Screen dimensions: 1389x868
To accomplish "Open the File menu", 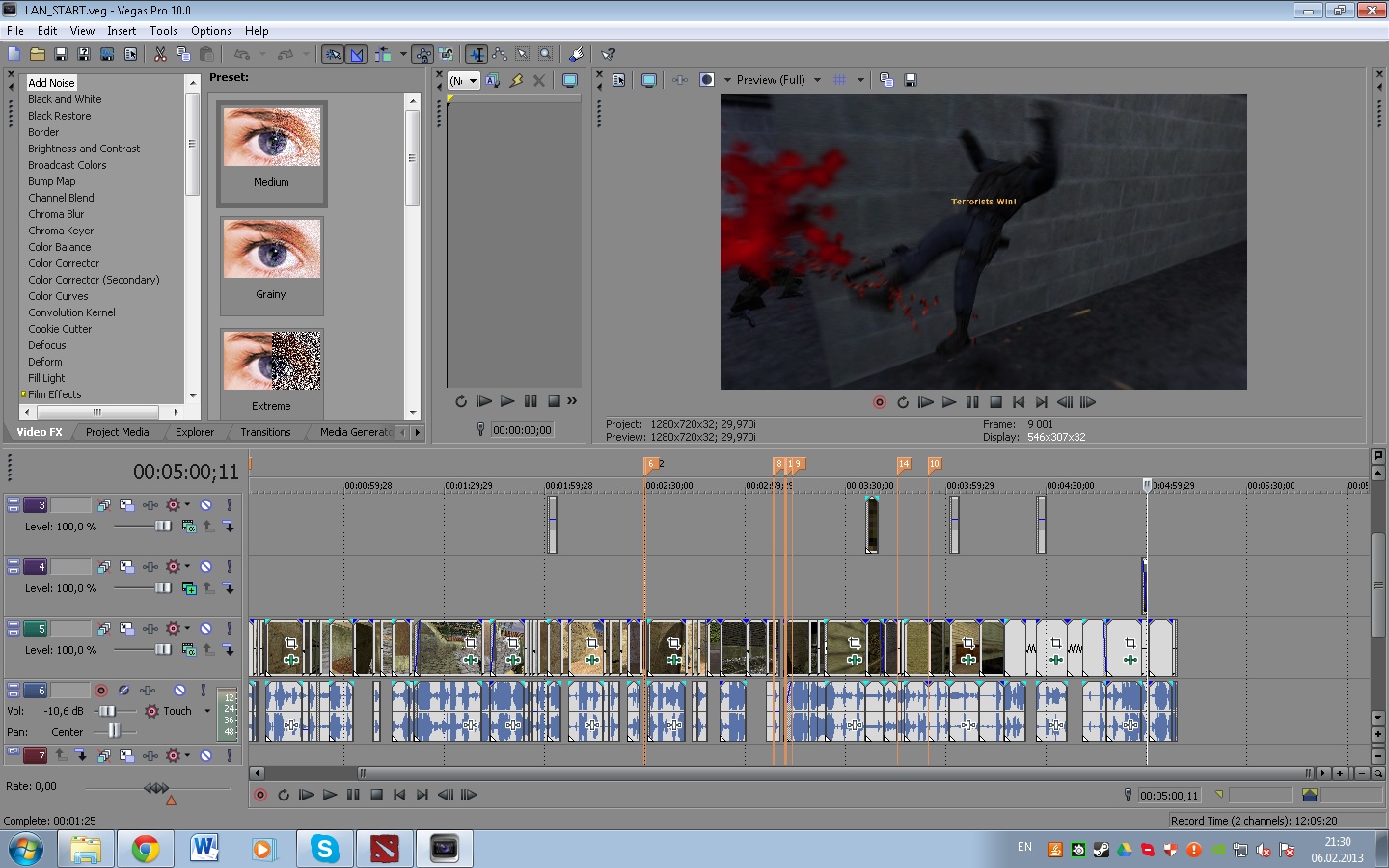I will pyautogui.click(x=15, y=31).
